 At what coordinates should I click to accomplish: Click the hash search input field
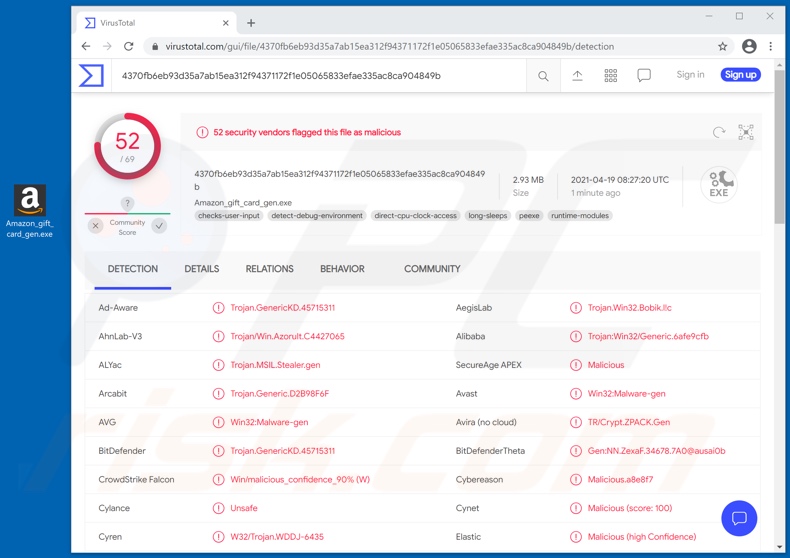tap(320, 76)
